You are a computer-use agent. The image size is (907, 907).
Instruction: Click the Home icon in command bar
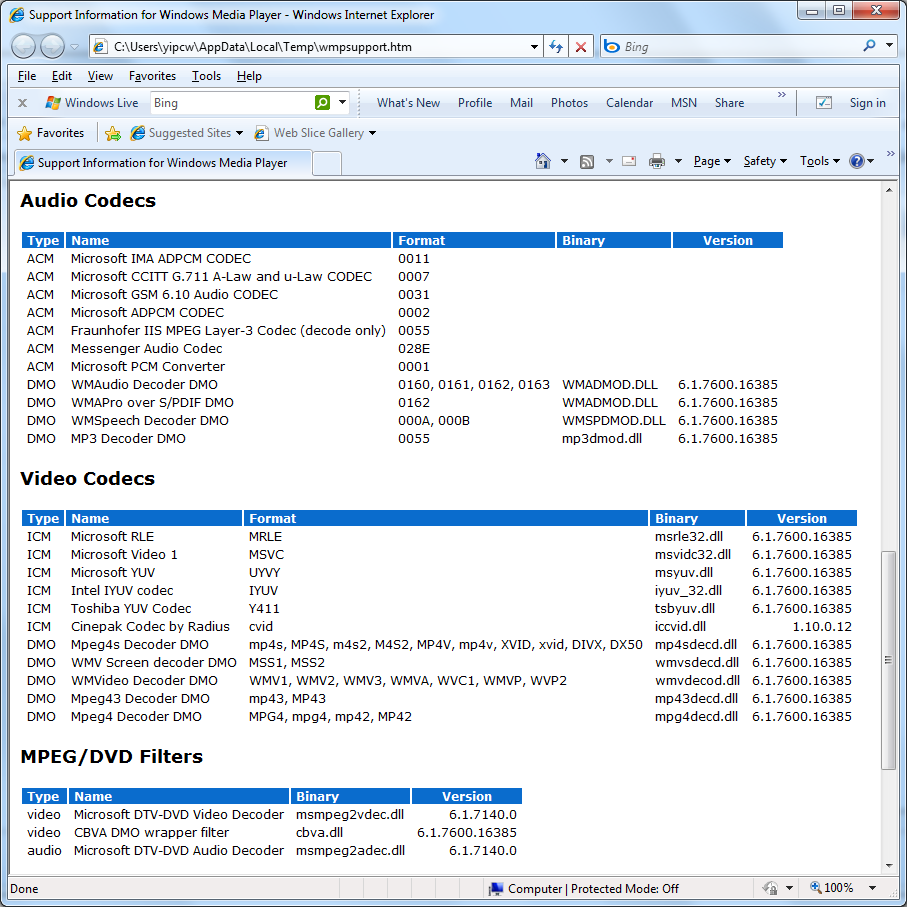[x=543, y=161]
